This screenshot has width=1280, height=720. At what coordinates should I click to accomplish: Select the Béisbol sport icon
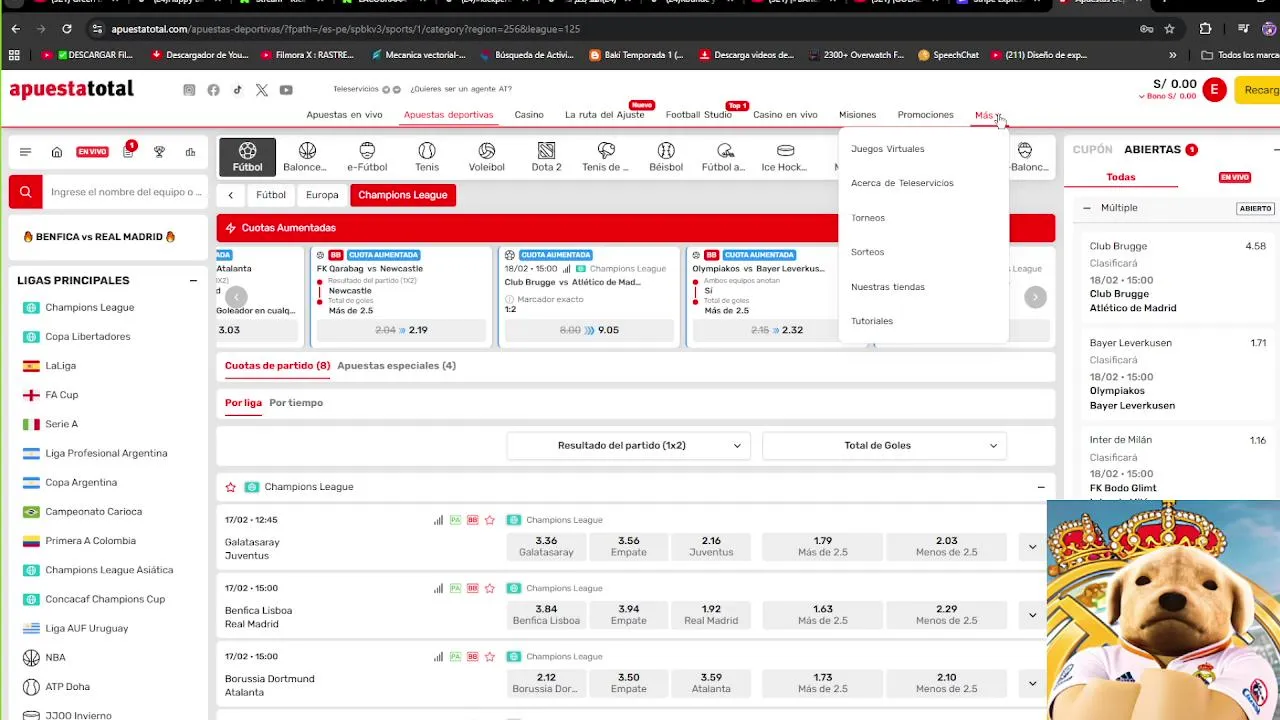(666, 157)
